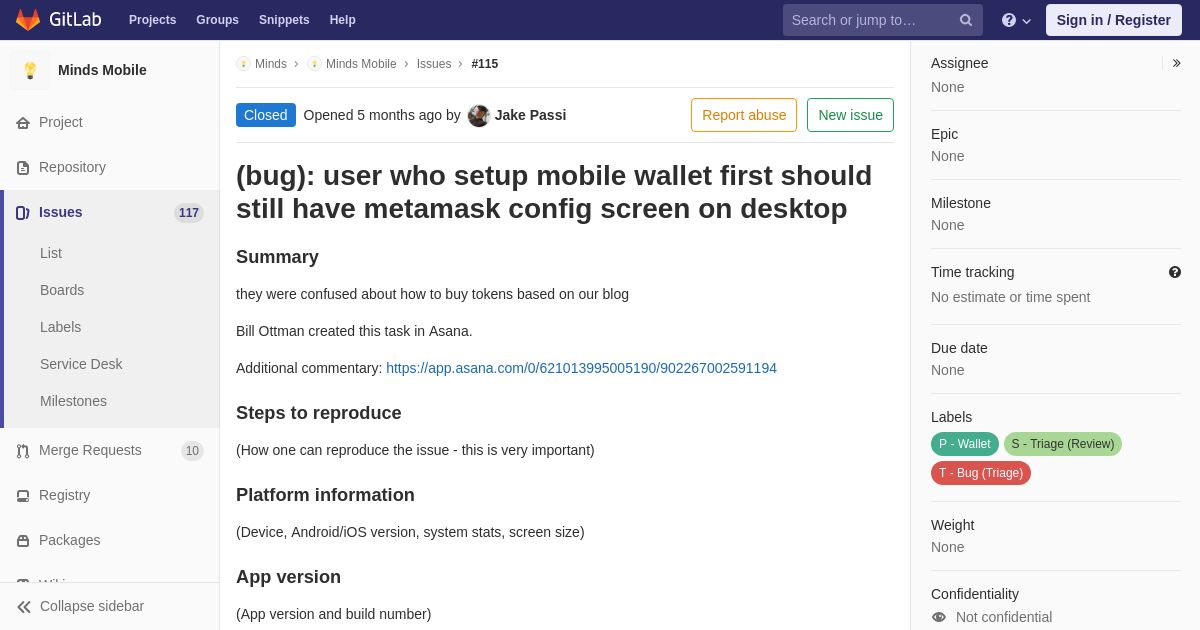Click the Due date section label

(959, 348)
